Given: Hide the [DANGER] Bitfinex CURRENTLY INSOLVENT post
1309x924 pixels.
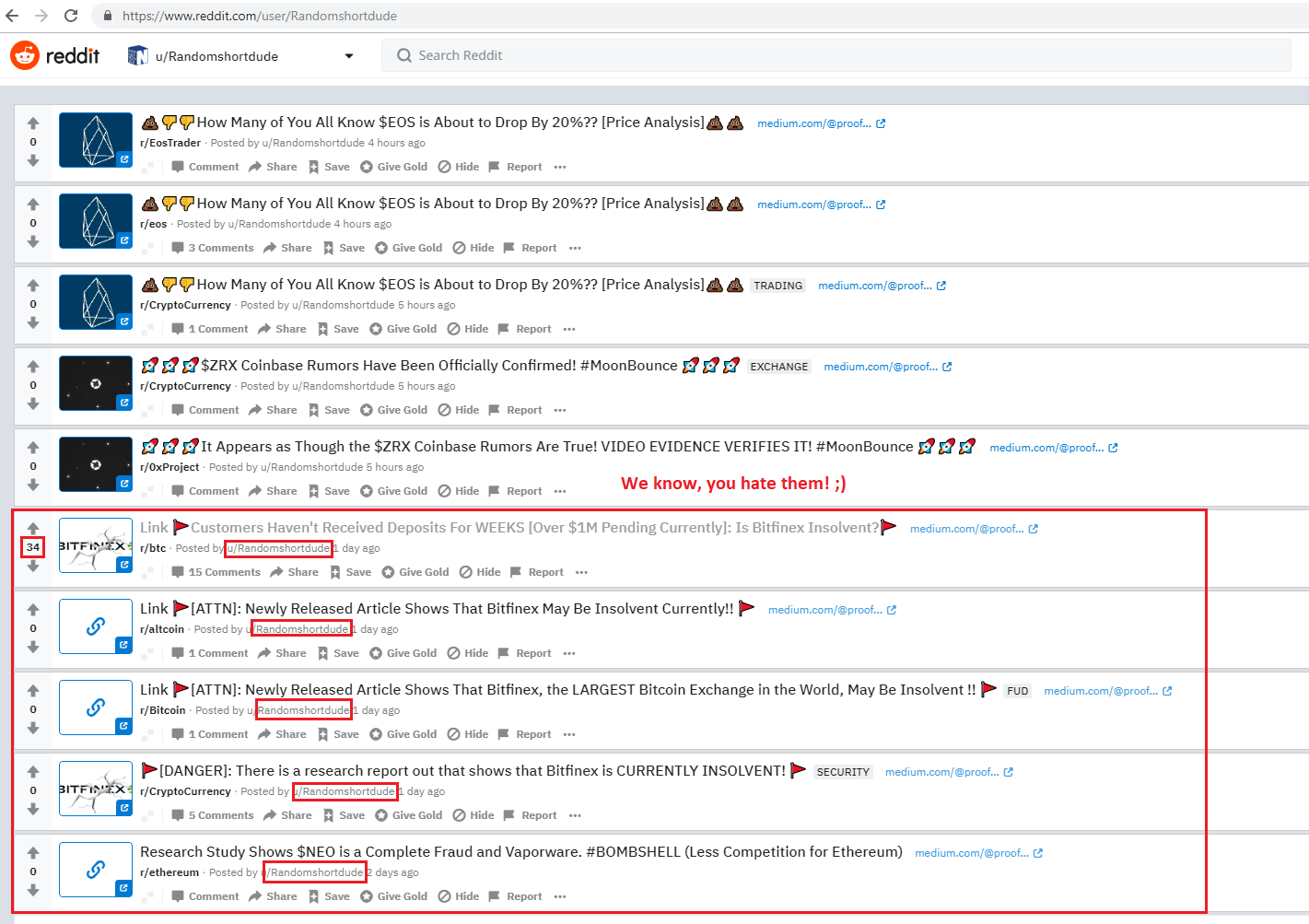Looking at the screenshot, I should 473,815.
